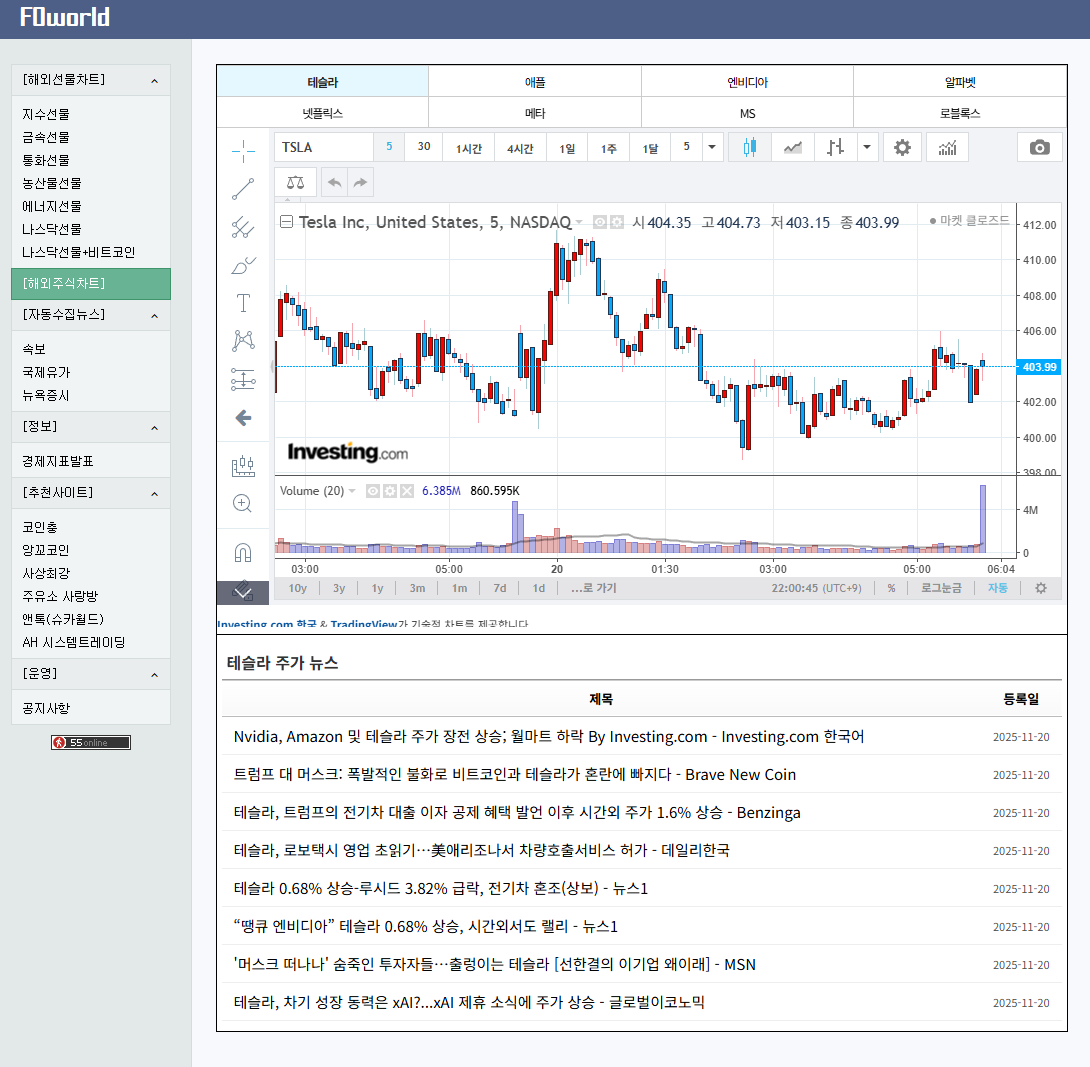Collapse the [운영] sidebar section
The image size is (1090, 1067).
click(x=91, y=674)
